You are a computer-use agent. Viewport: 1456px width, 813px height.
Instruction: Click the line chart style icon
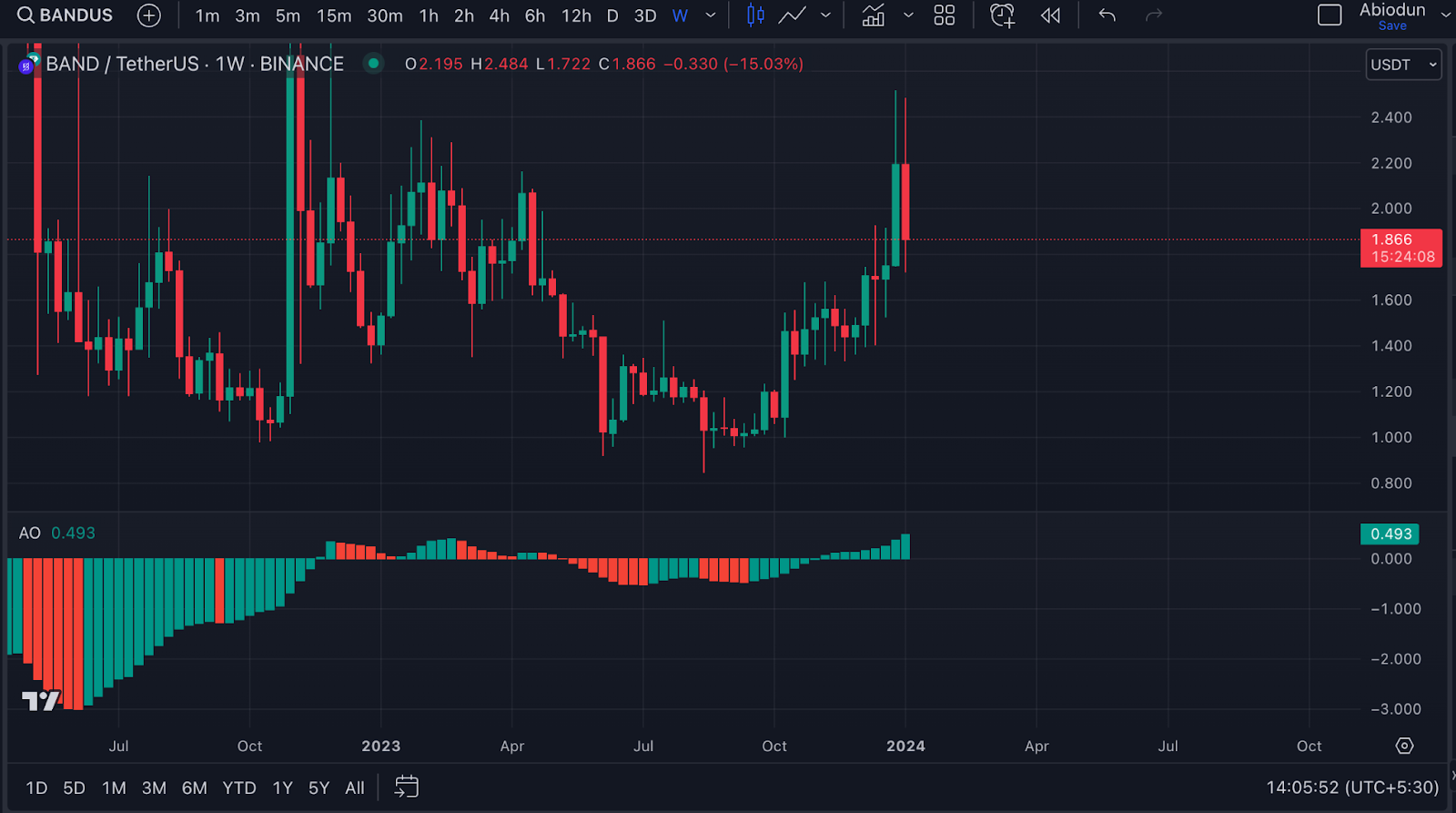pos(792,15)
